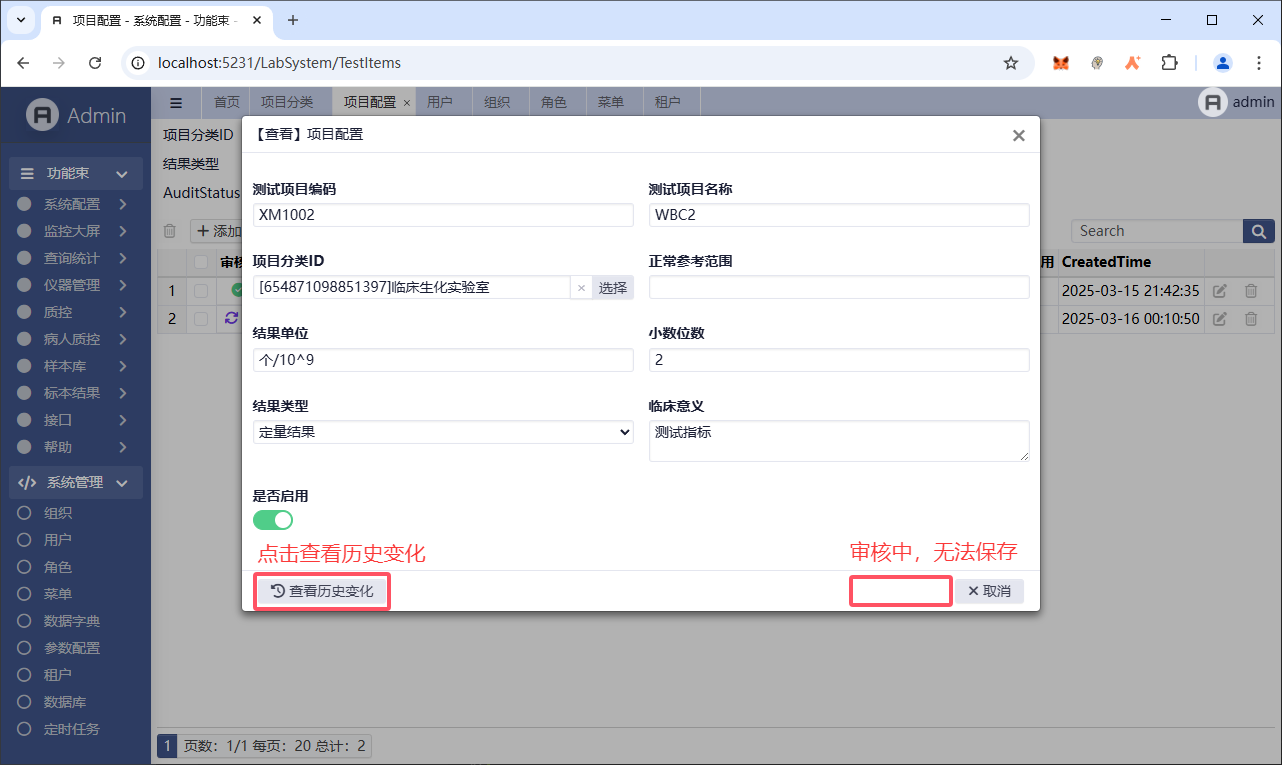
Task: Click the 临床意义 text area
Action: coord(839,441)
